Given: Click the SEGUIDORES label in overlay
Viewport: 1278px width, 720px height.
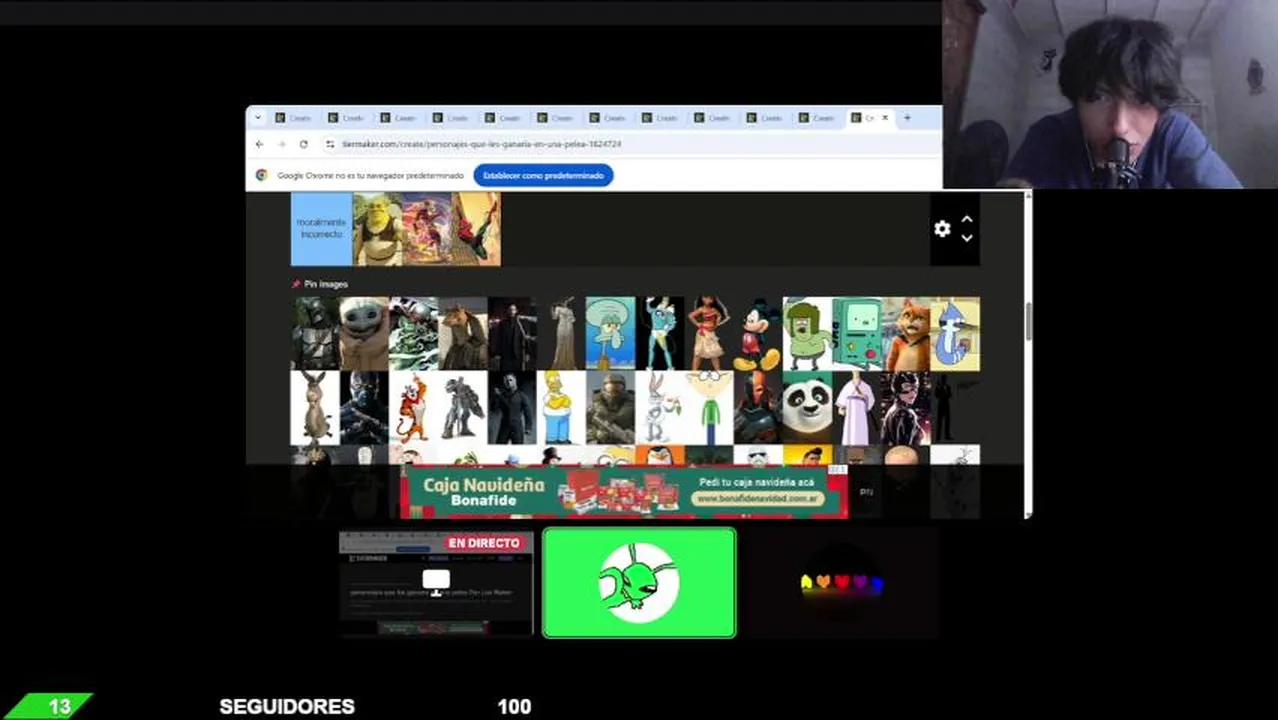Looking at the screenshot, I should [x=287, y=706].
